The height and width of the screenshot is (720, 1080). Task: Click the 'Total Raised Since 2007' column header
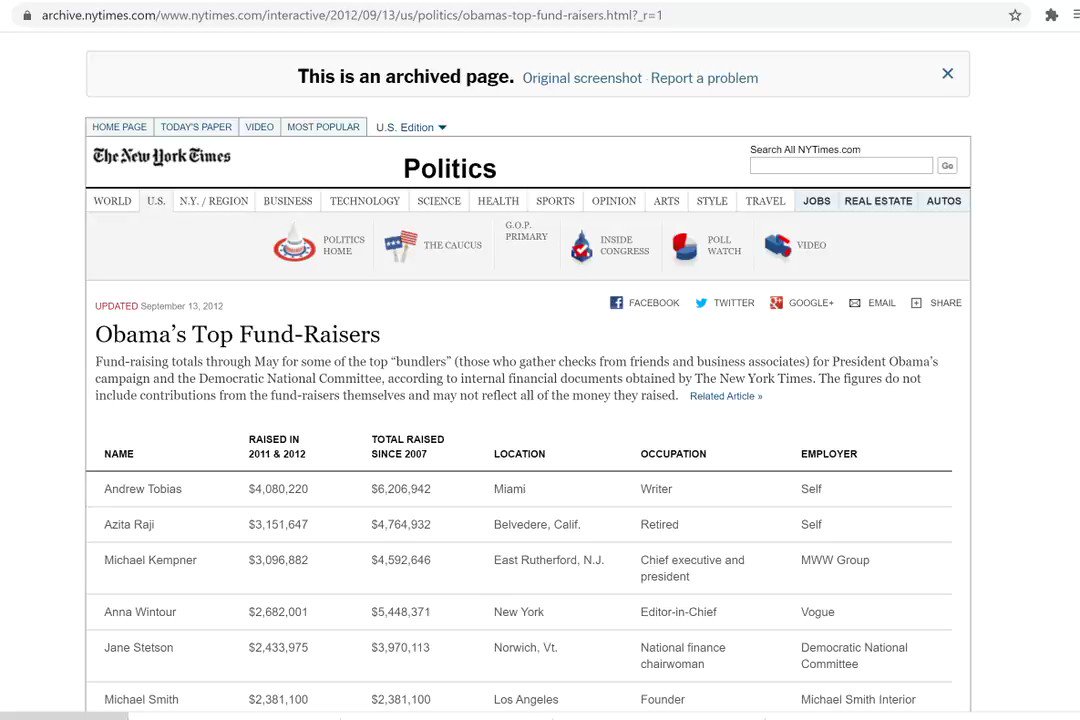pyautogui.click(x=408, y=446)
